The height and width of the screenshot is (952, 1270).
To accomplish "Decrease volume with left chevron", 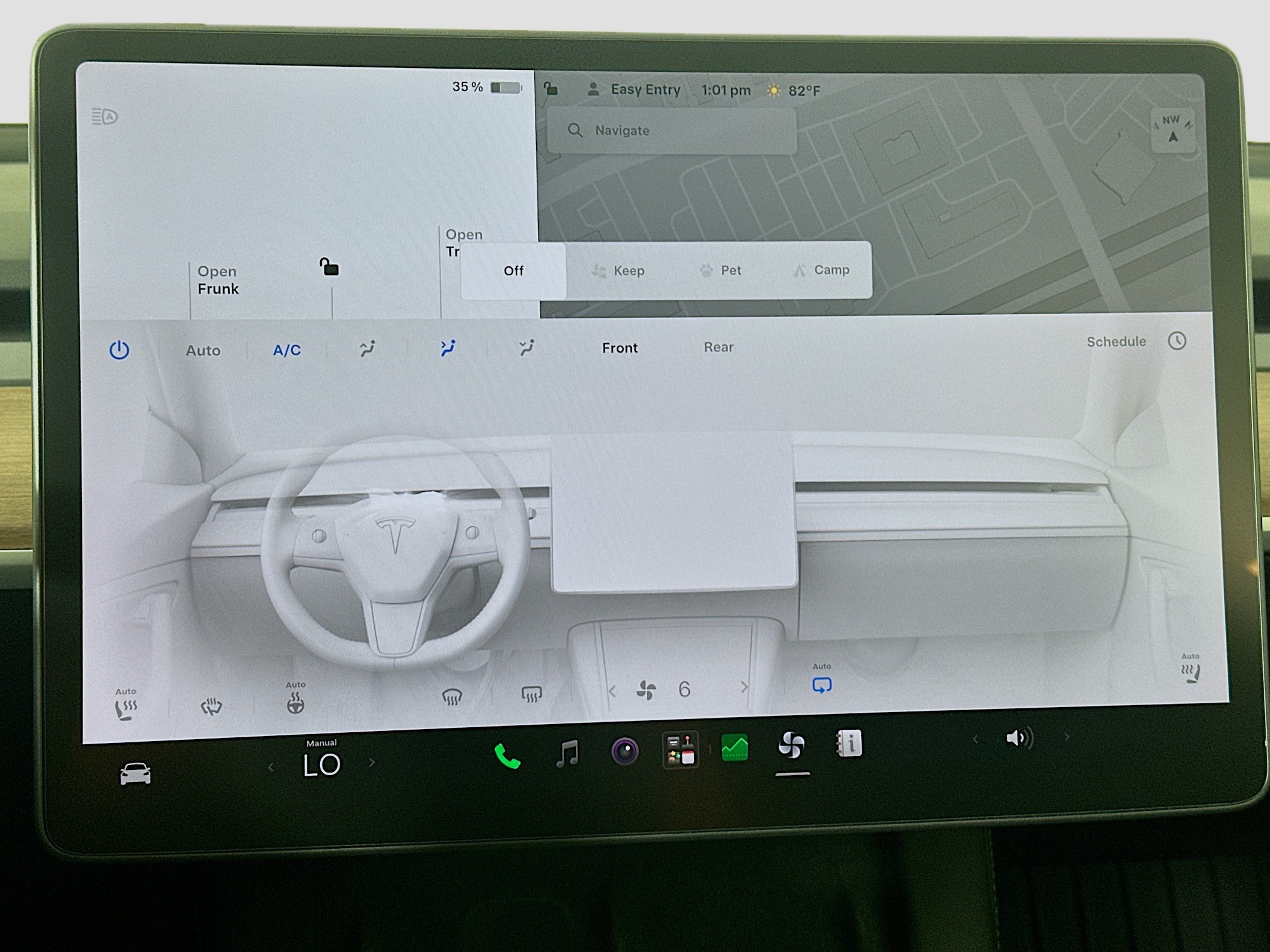I will click(x=975, y=739).
